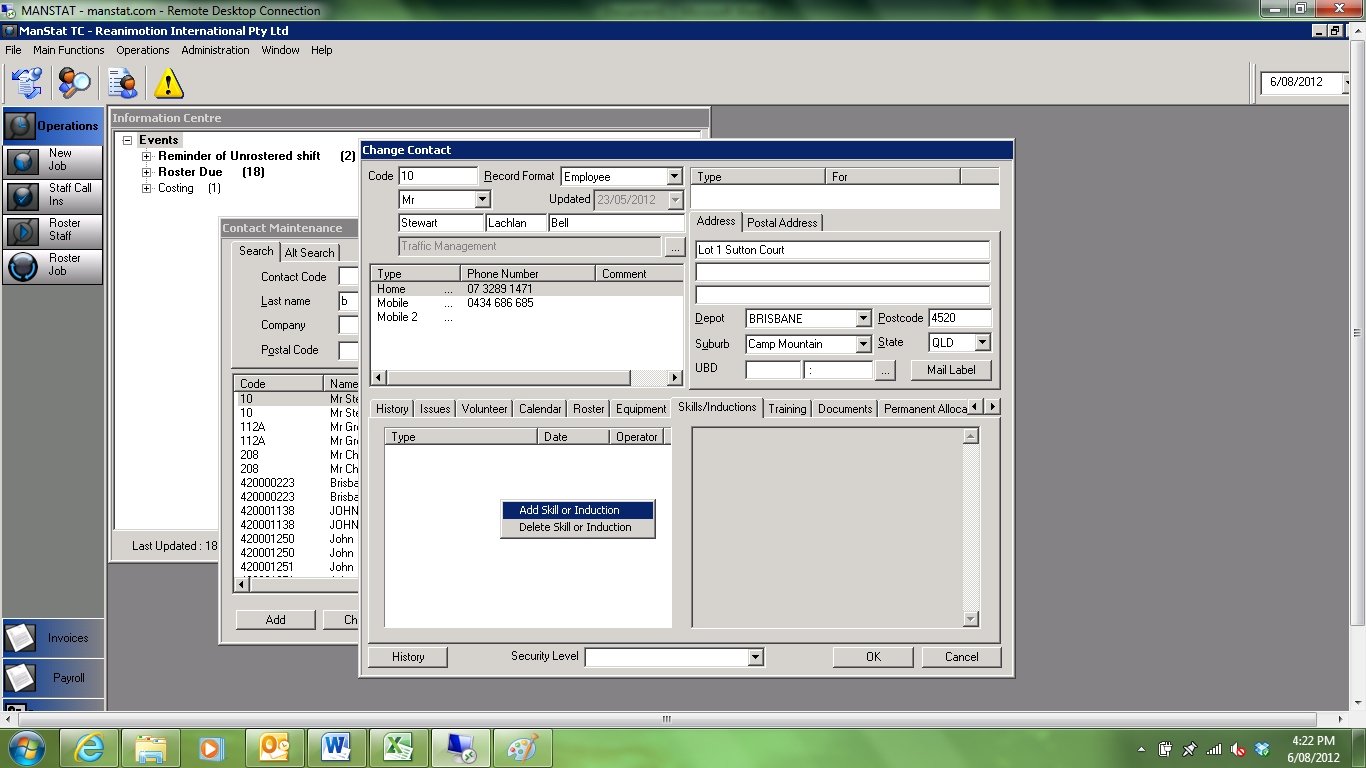Open Payroll section in sidebar

point(53,678)
